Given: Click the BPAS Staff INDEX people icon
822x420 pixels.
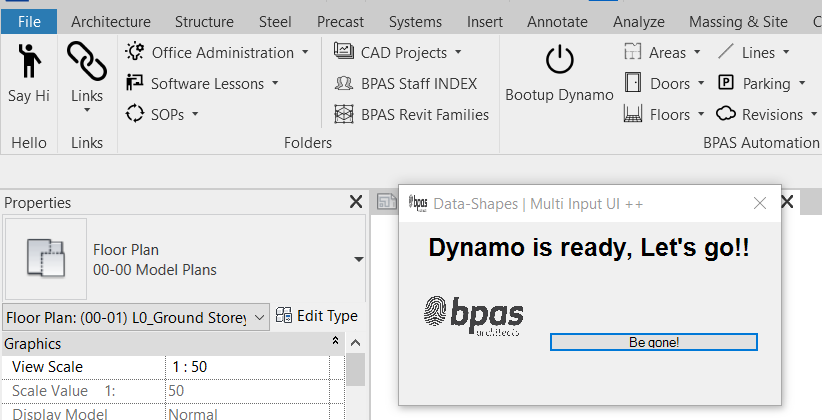Looking at the screenshot, I should [x=344, y=83].
